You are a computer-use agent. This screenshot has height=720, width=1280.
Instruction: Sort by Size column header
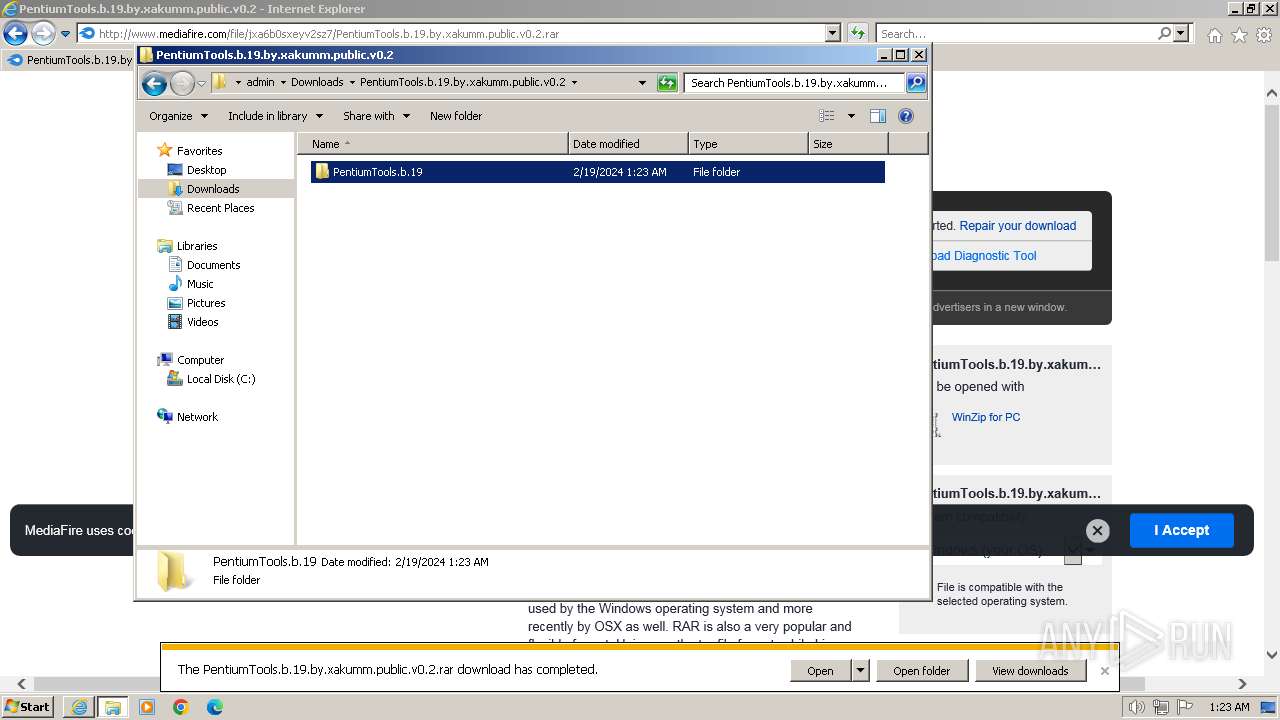(x=848, y=144)
